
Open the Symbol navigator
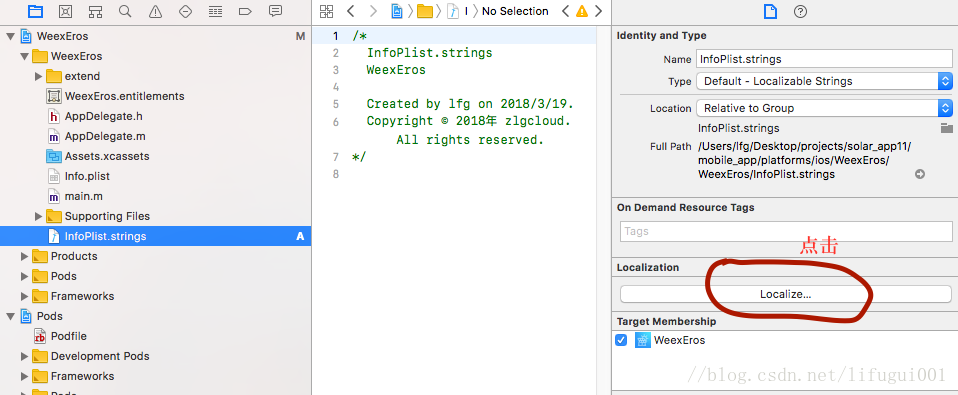tap(95, 11)
